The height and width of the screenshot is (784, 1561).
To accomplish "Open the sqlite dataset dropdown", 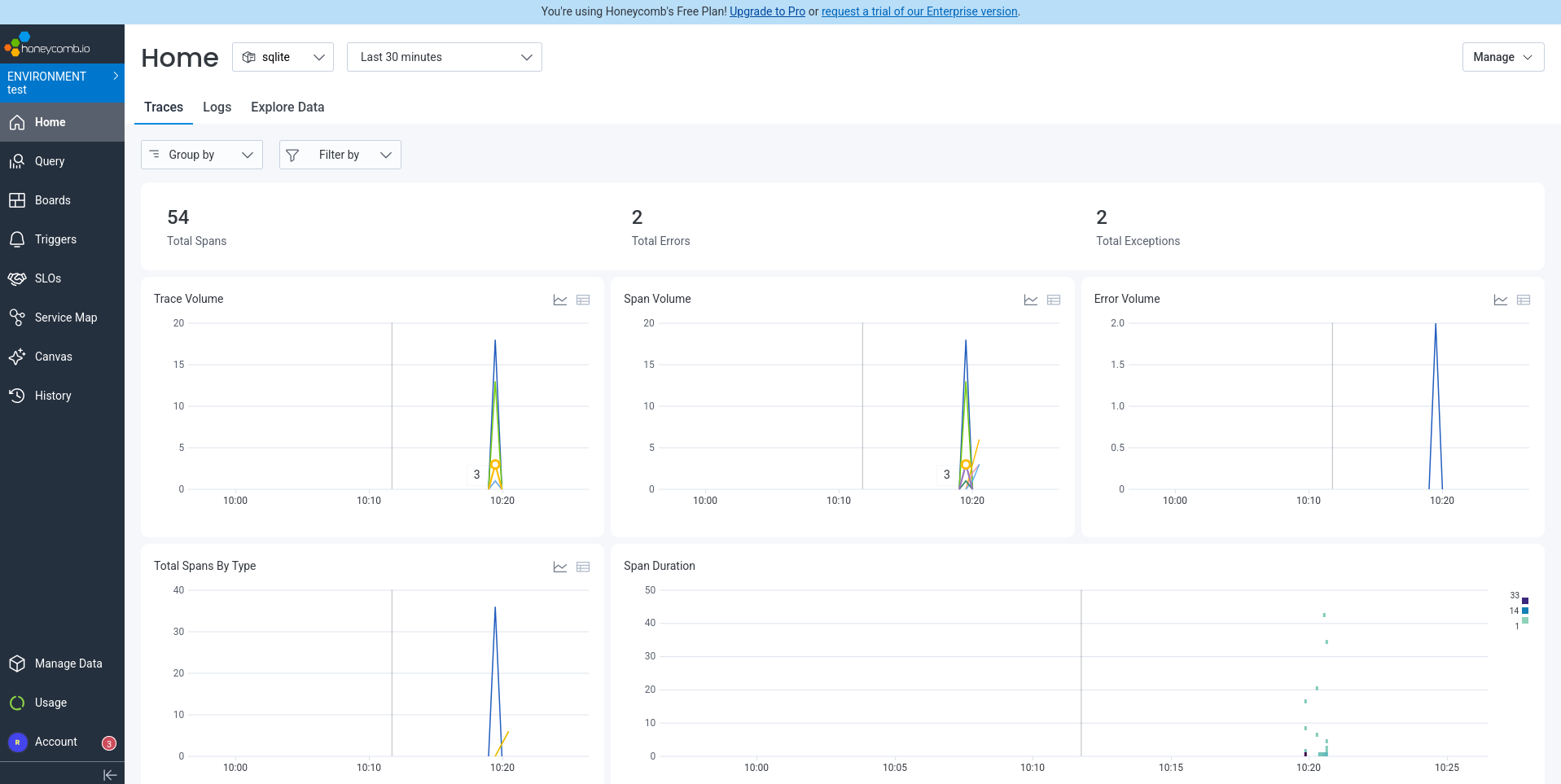I will (x=283, y=57).
